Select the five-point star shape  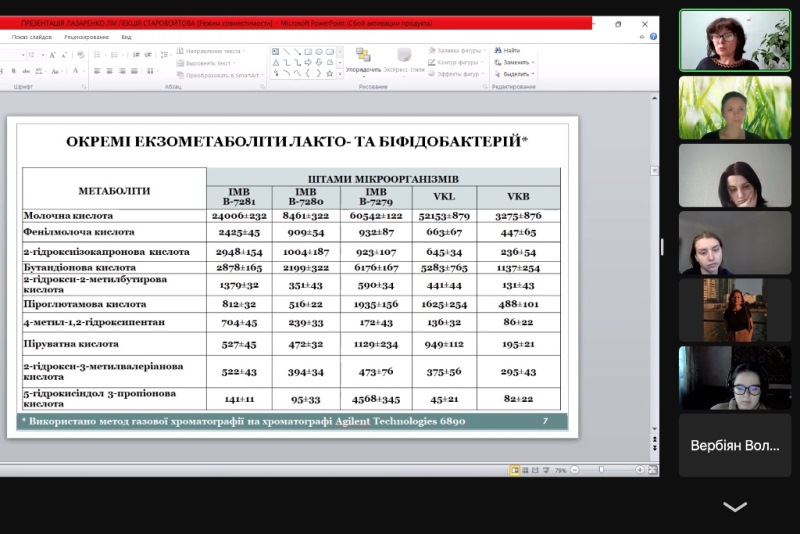pyautogui.click(x=330, y=73)
